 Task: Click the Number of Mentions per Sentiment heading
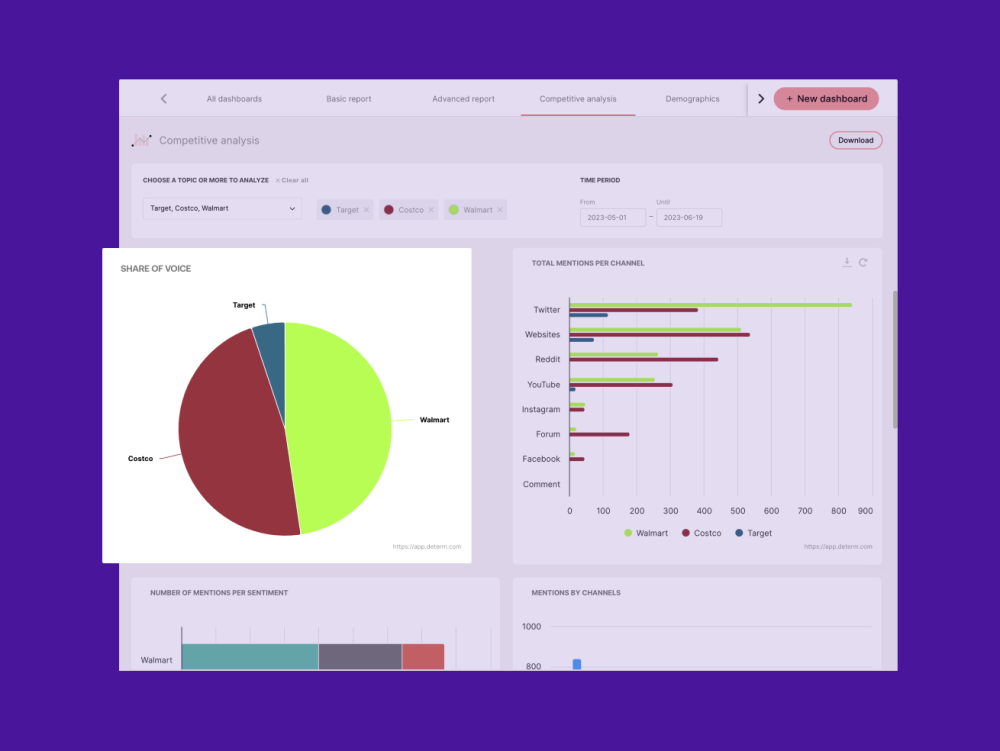pos(219,593)
